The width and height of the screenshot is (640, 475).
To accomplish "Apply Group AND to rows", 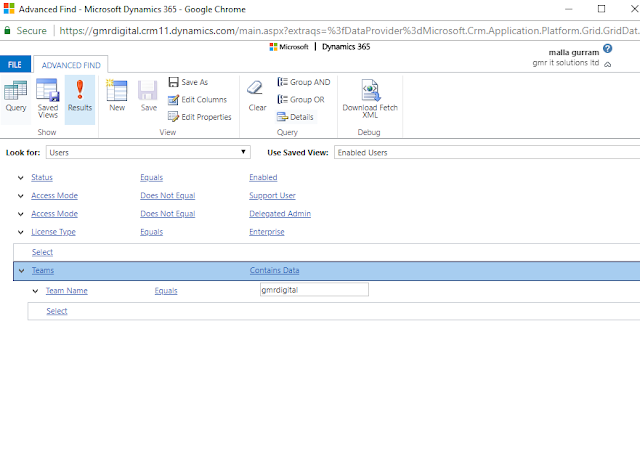I will [304, 82].
